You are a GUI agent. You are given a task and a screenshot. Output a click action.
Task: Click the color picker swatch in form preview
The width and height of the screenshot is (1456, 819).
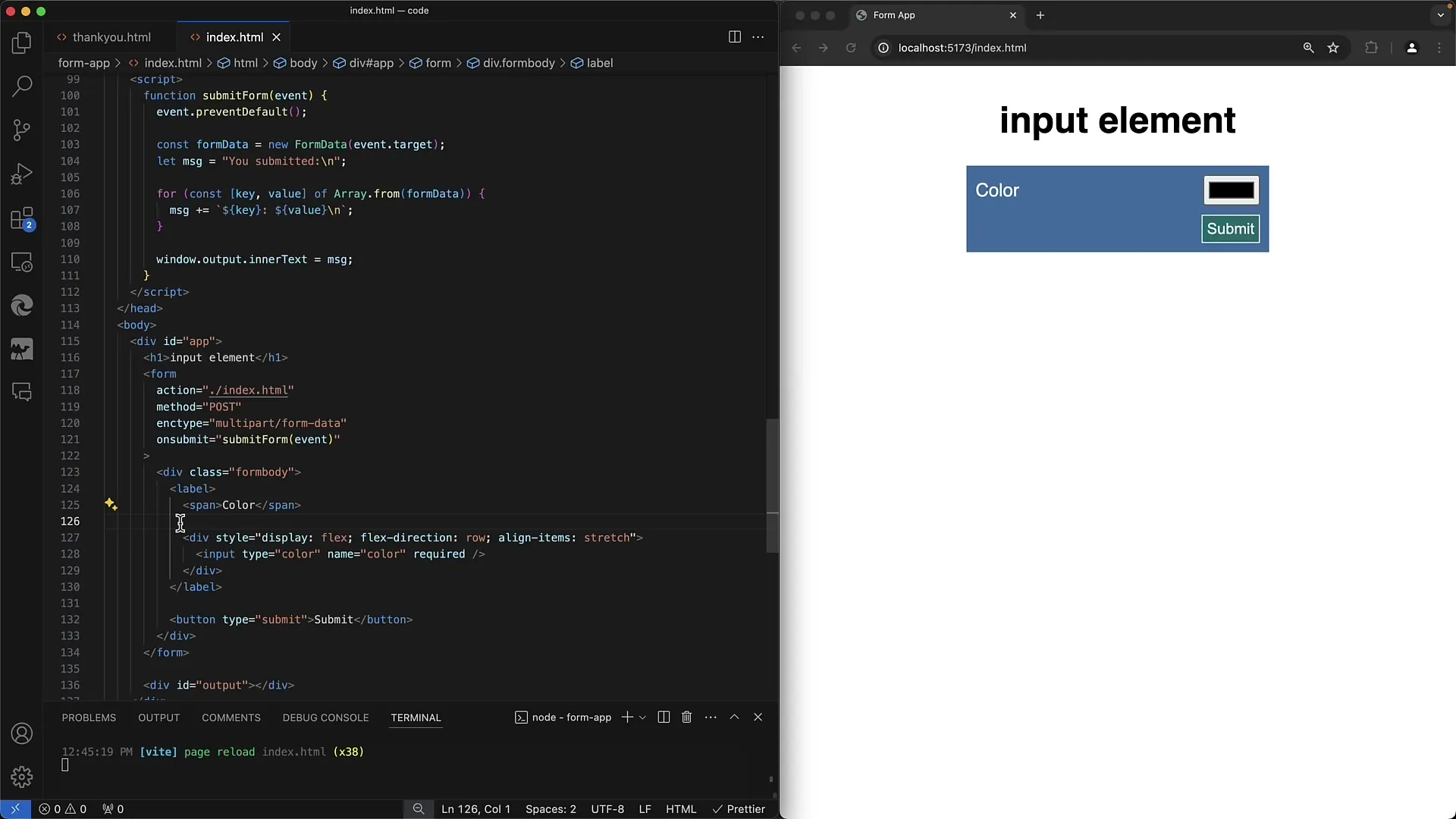[1231, 189]
